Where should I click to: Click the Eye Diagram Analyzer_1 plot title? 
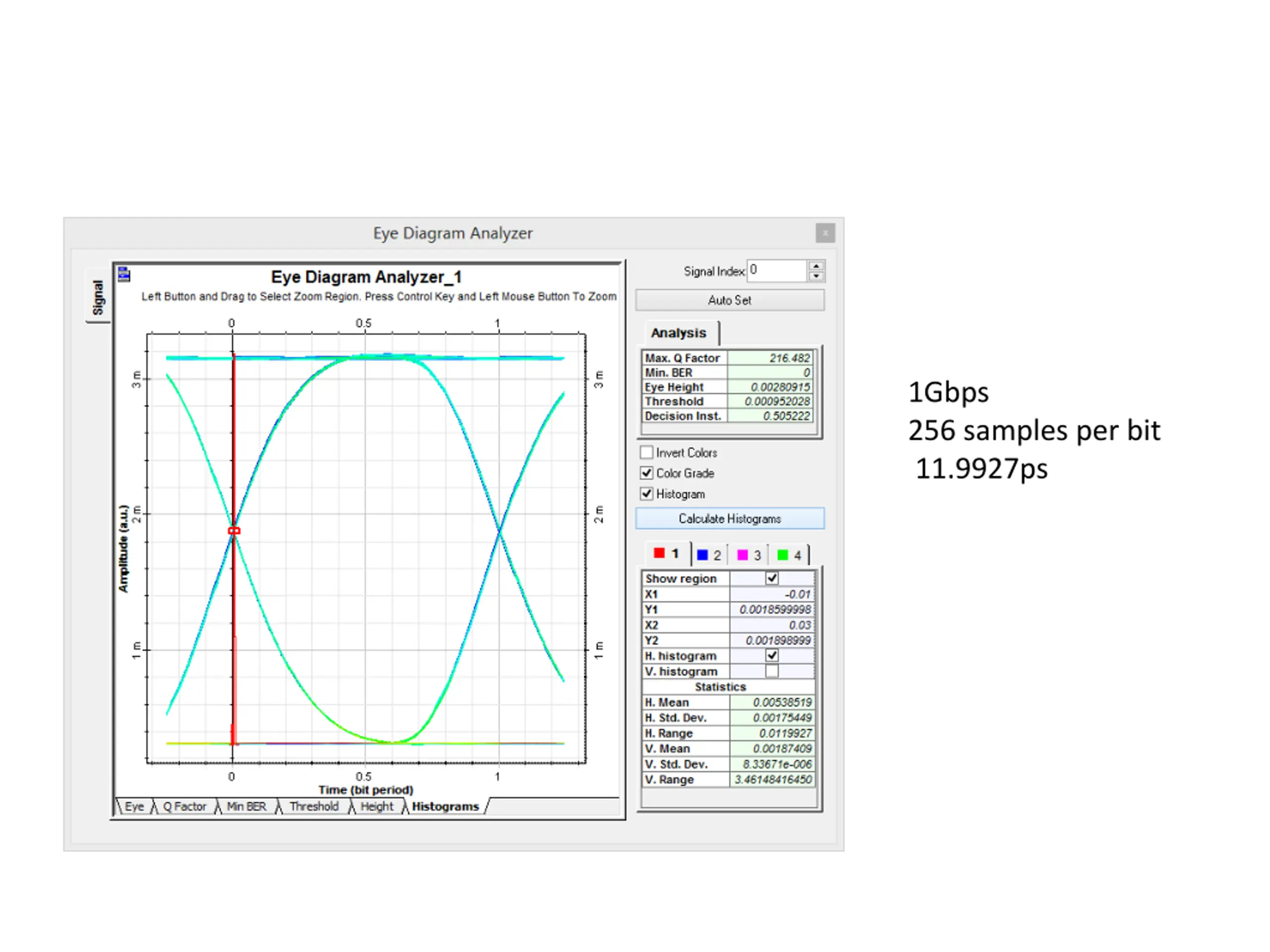click(366, 277)
